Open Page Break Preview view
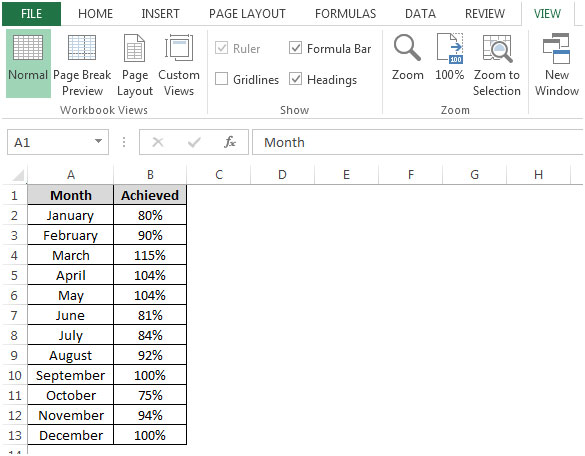This screenshot has height=456, width=585. (82, 65)
